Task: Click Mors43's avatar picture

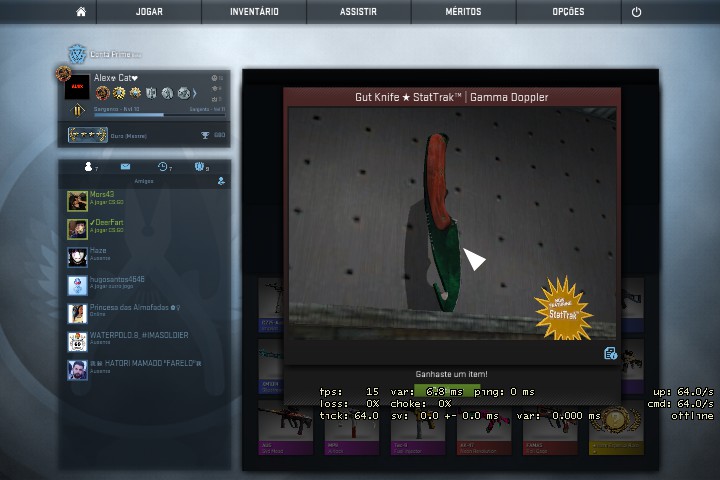Action: 77,201
